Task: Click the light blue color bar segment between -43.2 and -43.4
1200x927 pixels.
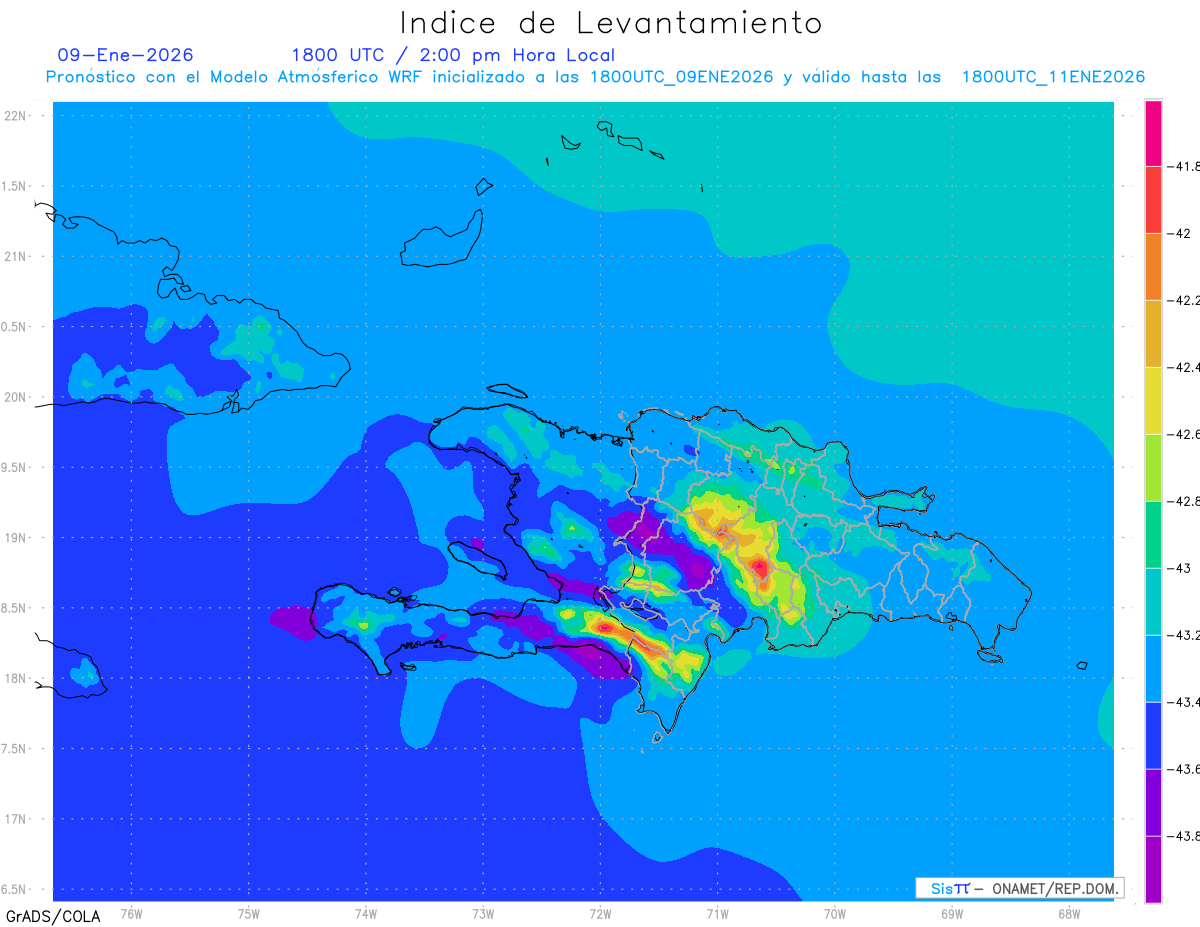Action: coord(1153,669)
